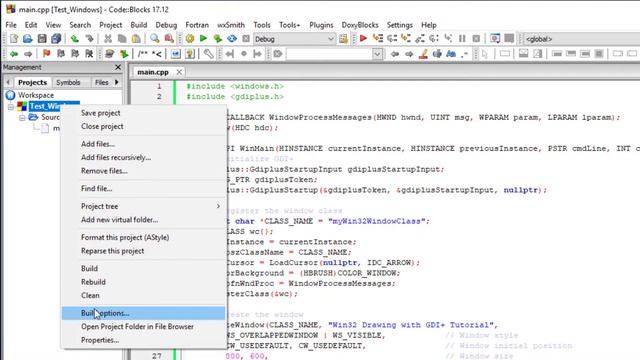Screen dimensions: 640x360
Task: Click the highlighter marker toolbar icon
Action: click(423, 54)
